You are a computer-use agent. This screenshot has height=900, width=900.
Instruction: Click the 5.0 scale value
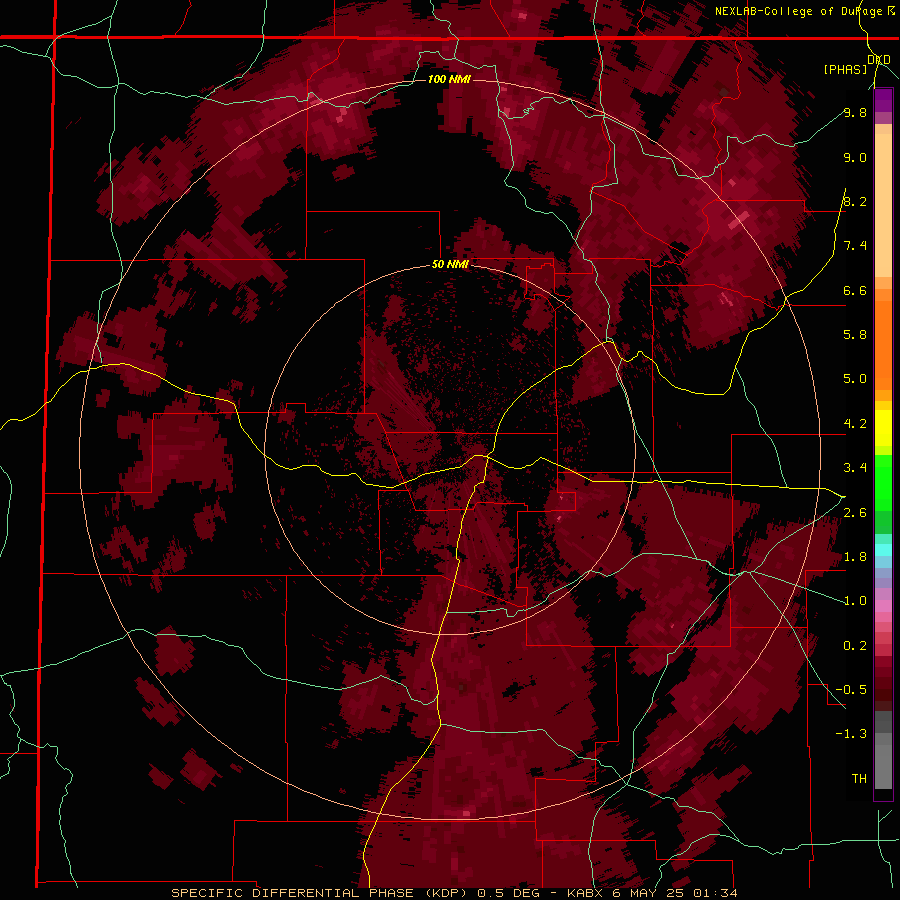[855, 379]
